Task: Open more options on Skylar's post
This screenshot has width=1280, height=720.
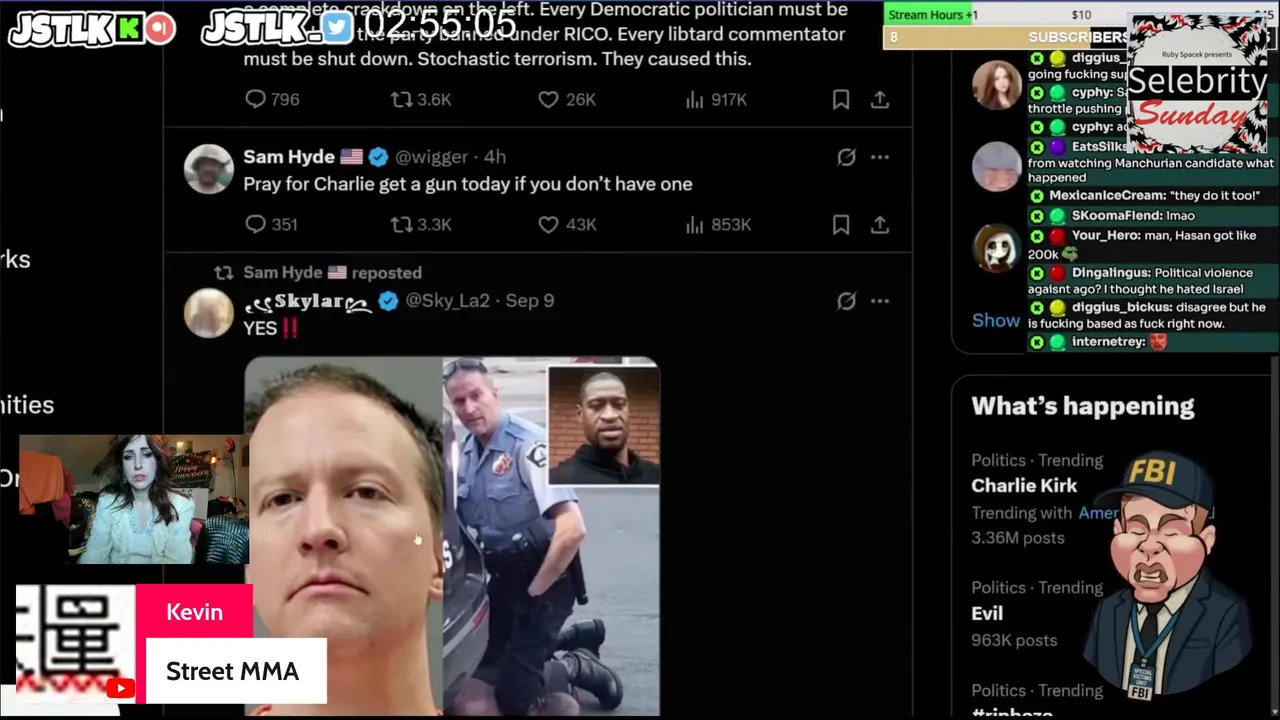Action: coord(880,301)
